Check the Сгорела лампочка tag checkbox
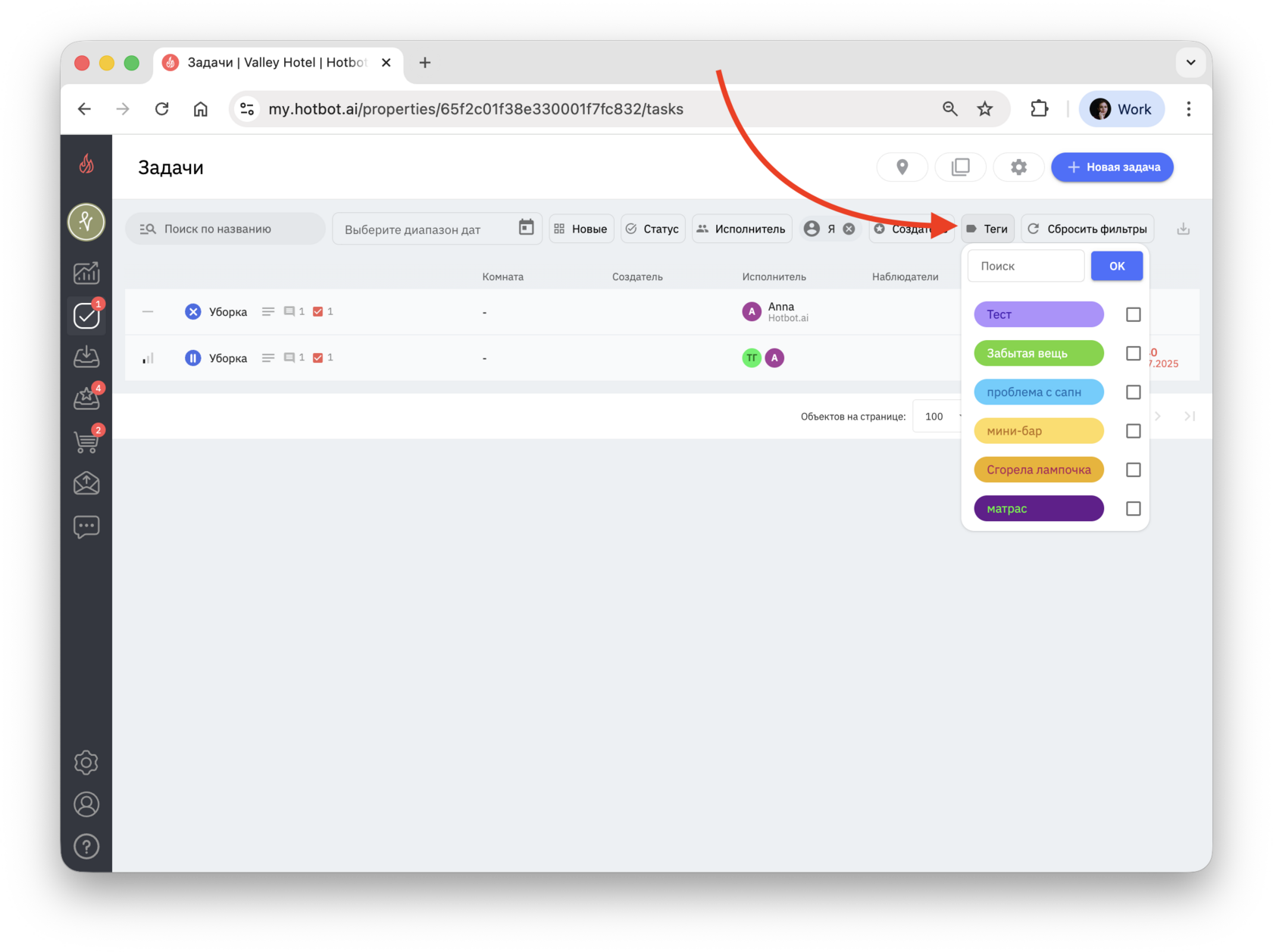Viewport: 1273px width, 952px height. click(1133, 470)
